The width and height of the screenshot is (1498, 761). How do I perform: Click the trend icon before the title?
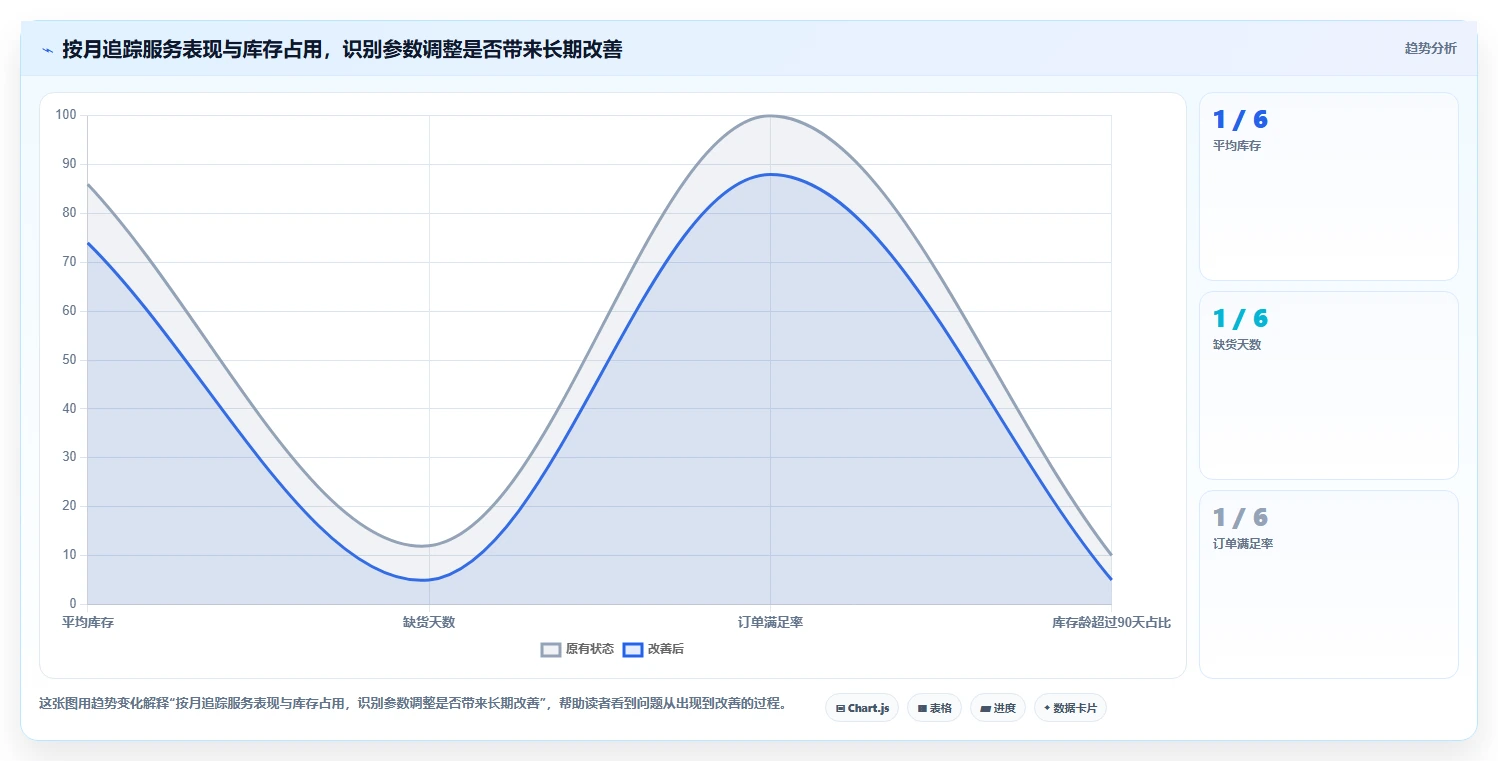(47, 50)
